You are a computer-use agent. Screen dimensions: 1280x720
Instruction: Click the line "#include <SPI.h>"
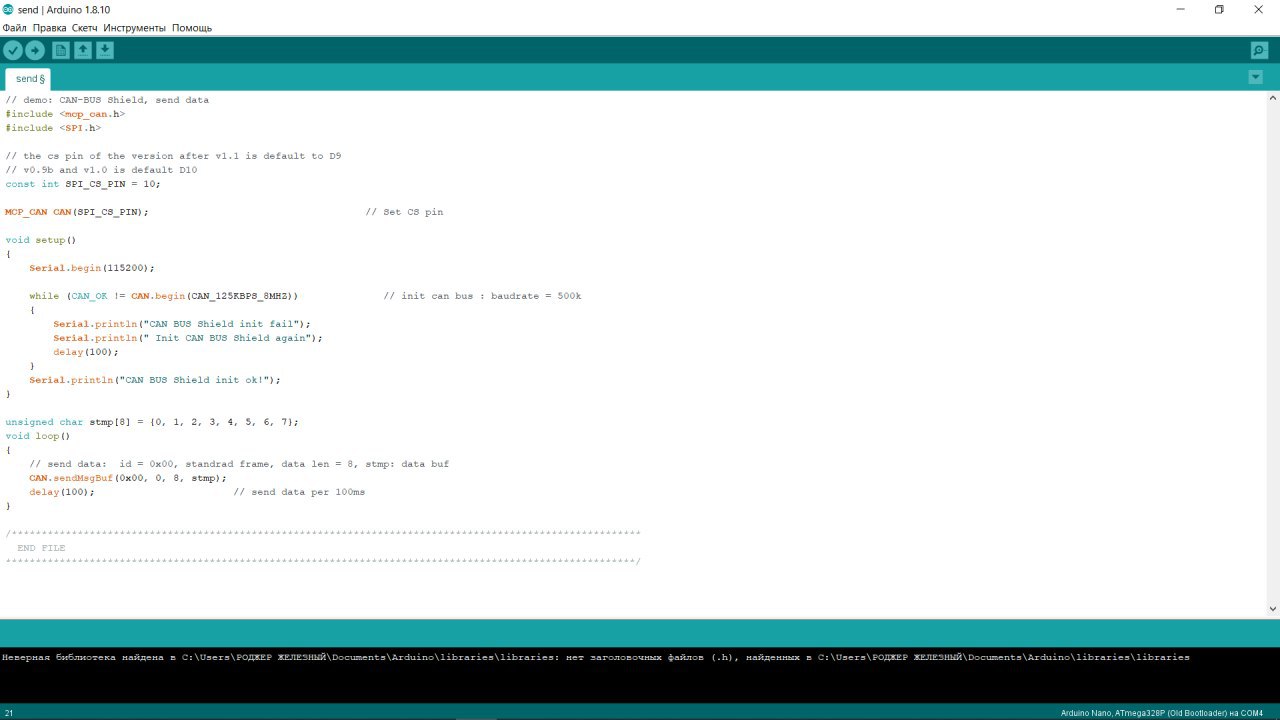[53, 128]
